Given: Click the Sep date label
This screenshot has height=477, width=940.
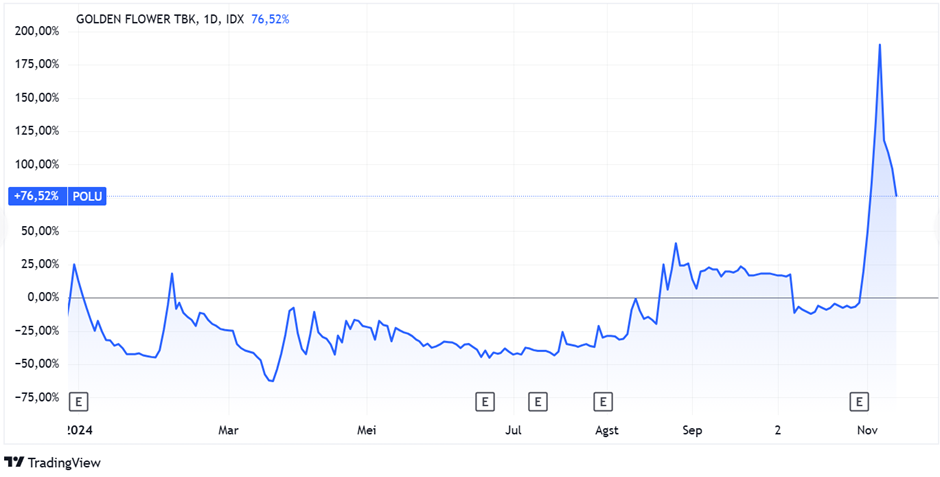Looking at the screenshot, I should [x=692, y=430].
